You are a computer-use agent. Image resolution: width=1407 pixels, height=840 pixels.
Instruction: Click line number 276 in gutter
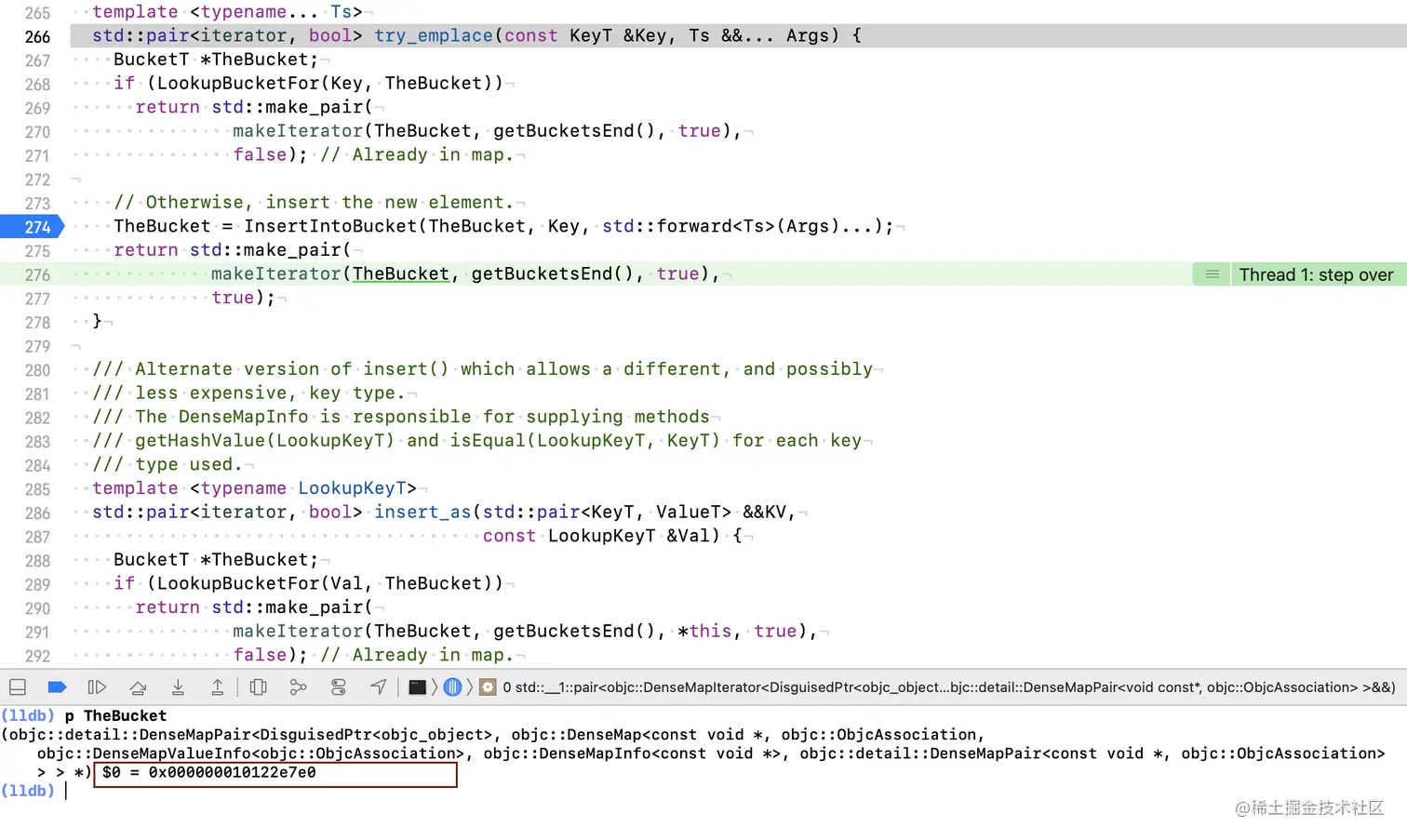(37, 274)
